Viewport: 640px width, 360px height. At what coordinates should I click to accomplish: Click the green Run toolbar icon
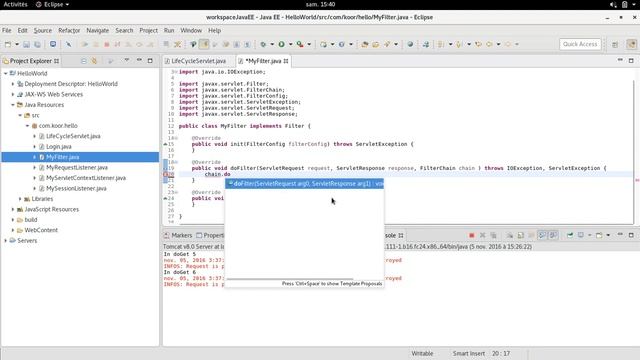coord(281,44)
